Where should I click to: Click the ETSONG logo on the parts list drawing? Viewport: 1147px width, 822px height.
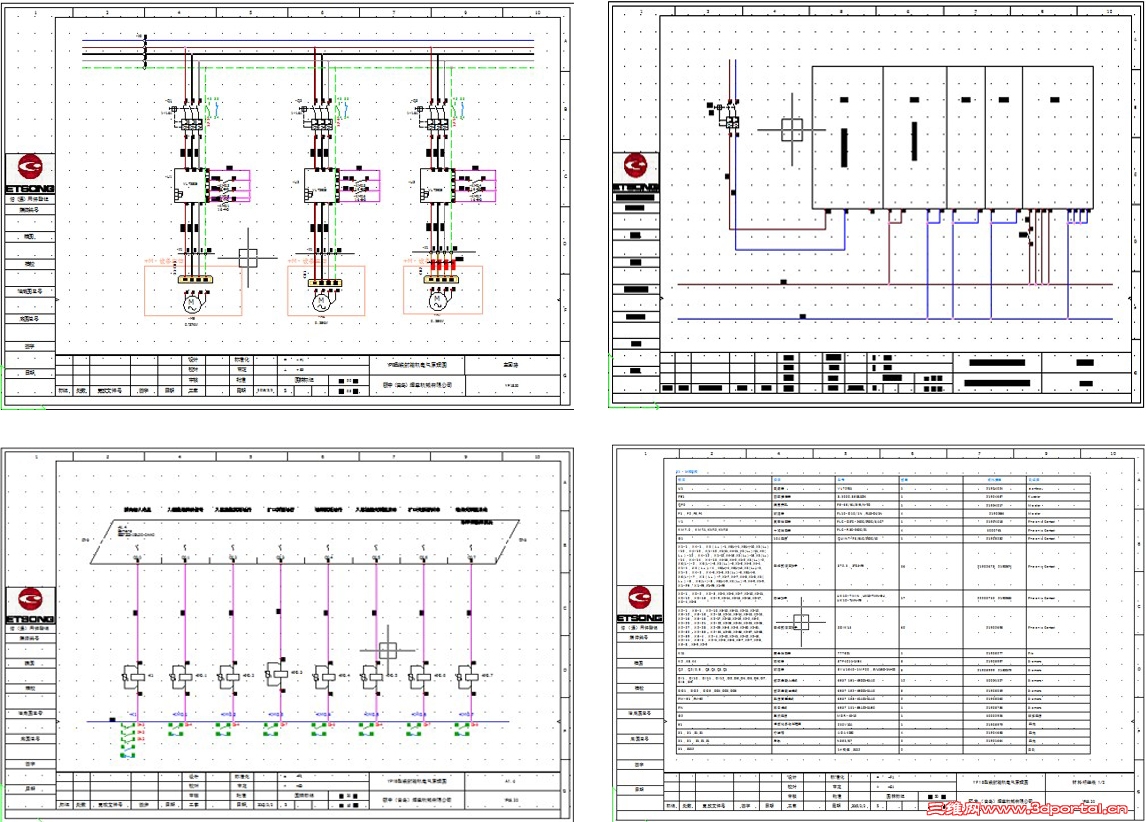point(639,603)
